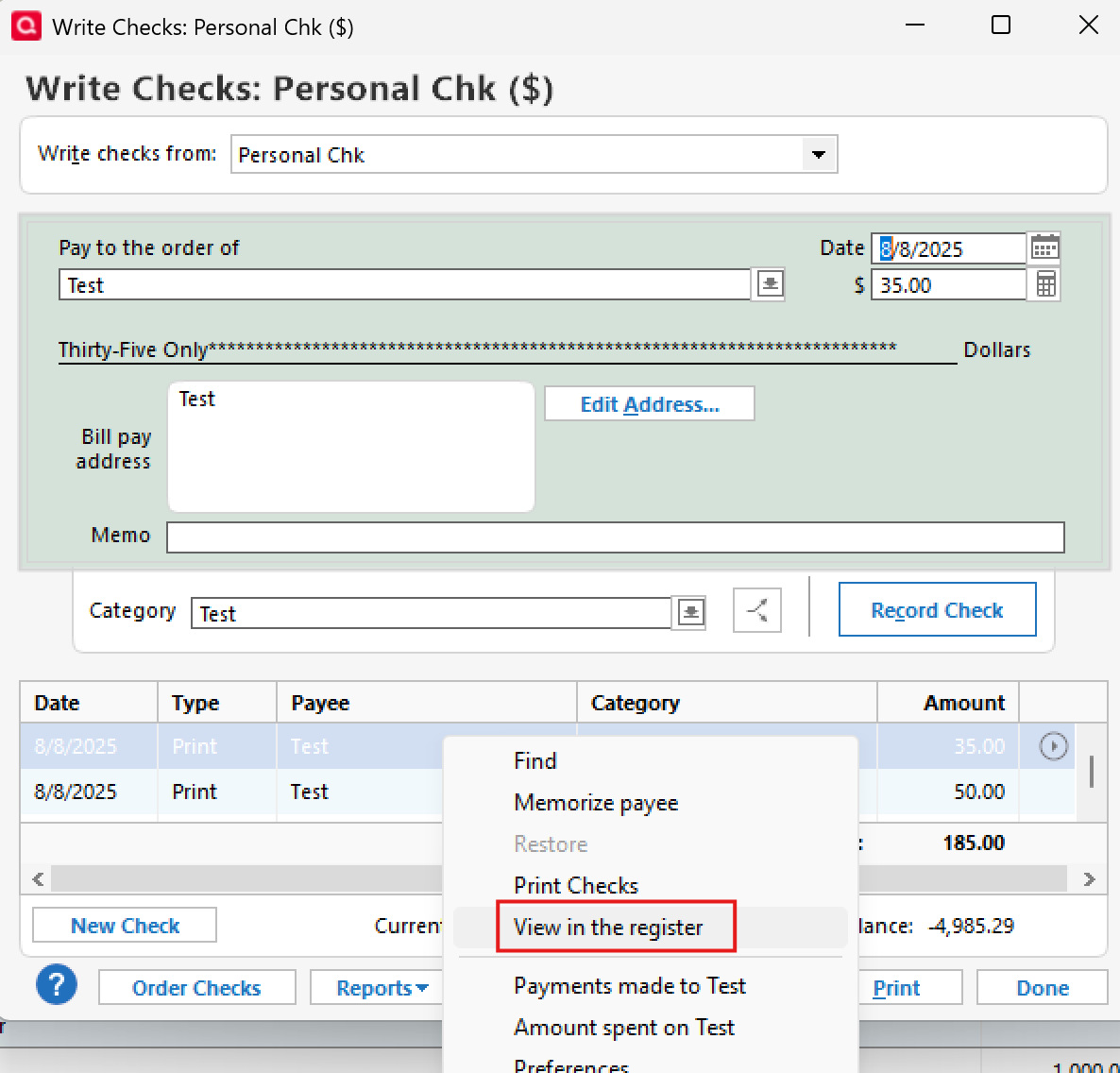The height and width of the screenshot is (1073, 1120).
Task: Open Payments made to Test report
Action: (x=630, y=986)
